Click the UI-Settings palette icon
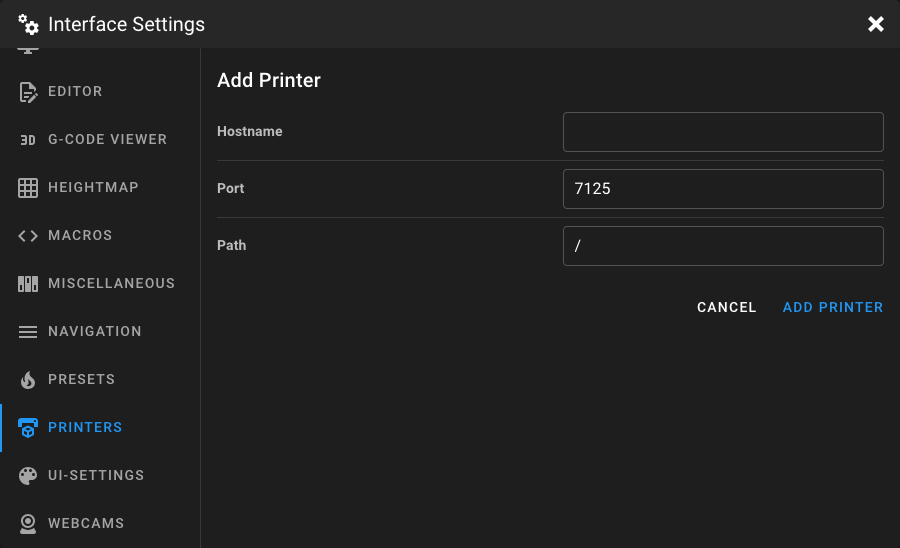Image resolution: width=900 pixels, height=548 pixels. pos(28,476)
